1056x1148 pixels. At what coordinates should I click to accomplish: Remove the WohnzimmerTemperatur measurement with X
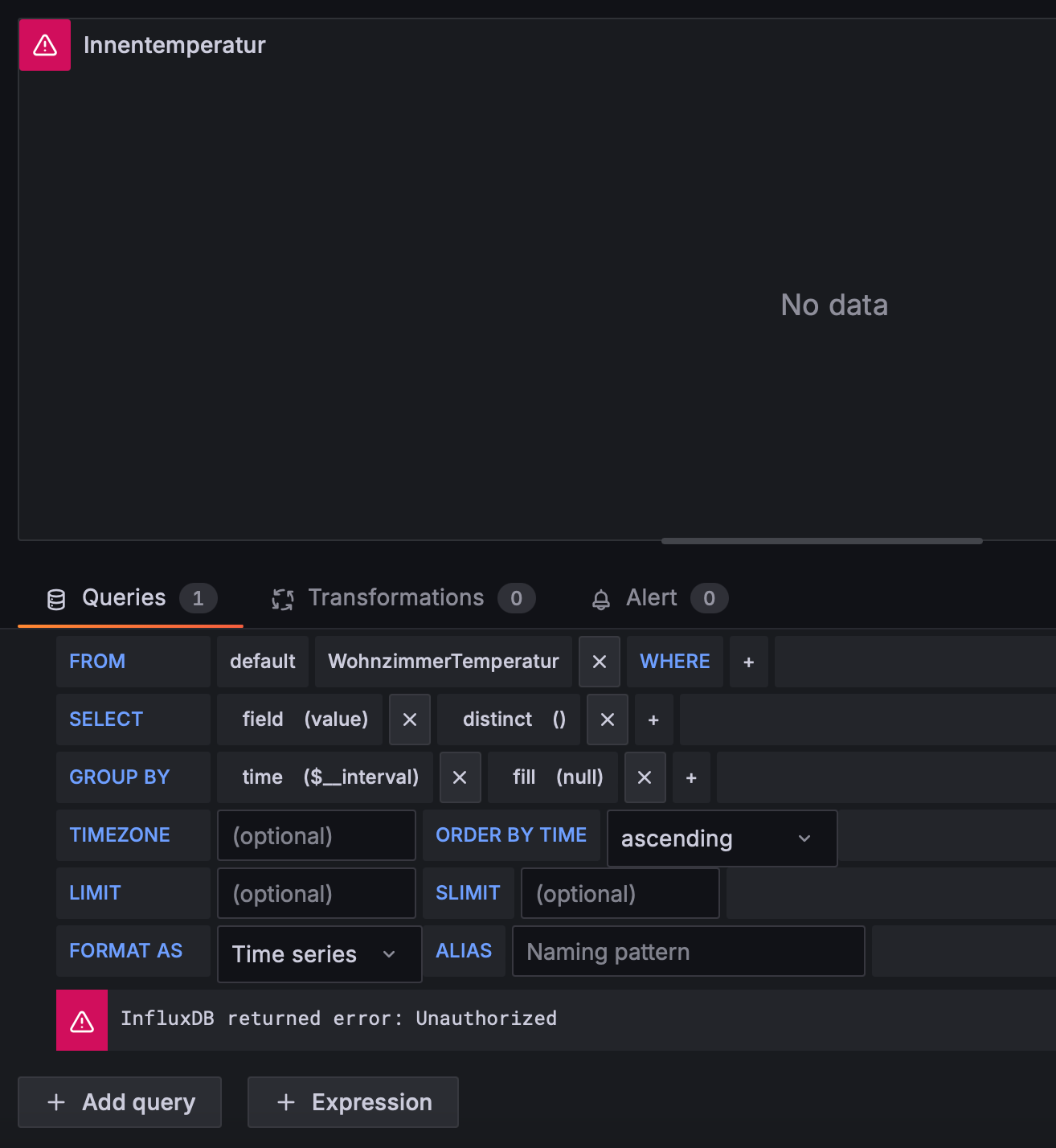tap(600, 662)
